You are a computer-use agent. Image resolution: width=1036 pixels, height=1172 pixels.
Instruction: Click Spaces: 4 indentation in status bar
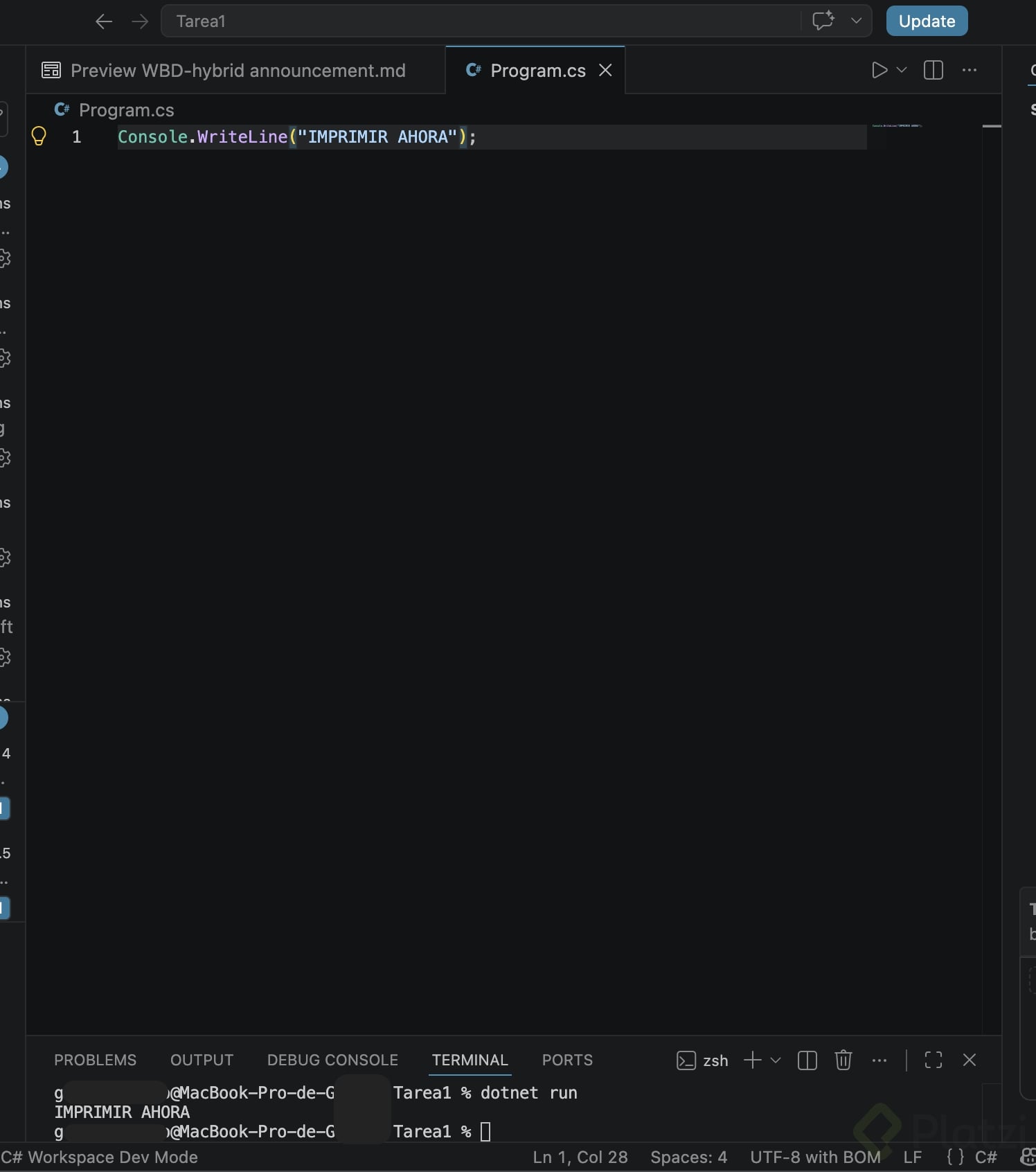(688, 1157)
